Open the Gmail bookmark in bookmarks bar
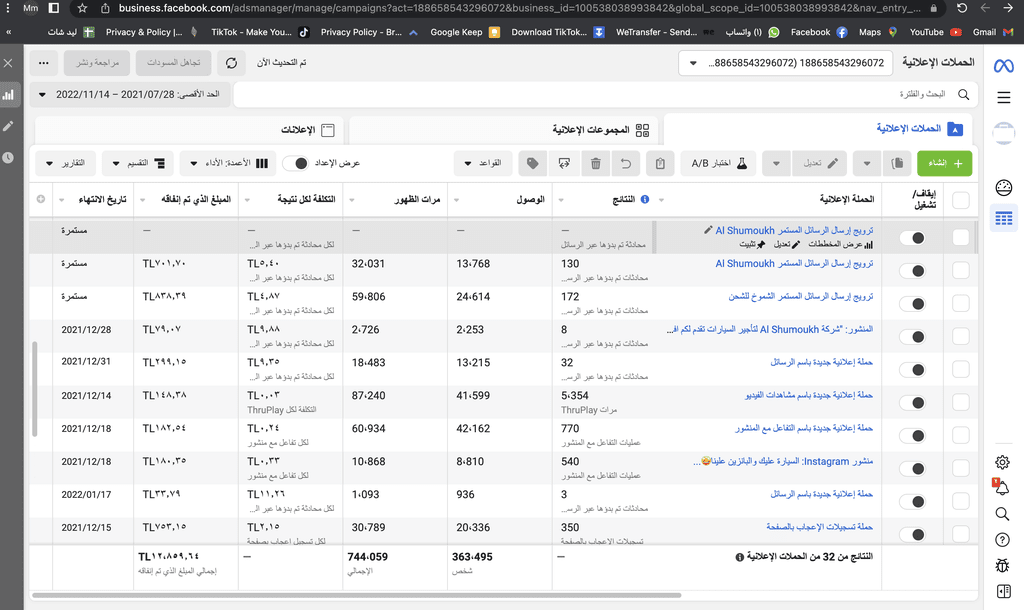This screenshot has width=1024, height=610. (993, 32)
